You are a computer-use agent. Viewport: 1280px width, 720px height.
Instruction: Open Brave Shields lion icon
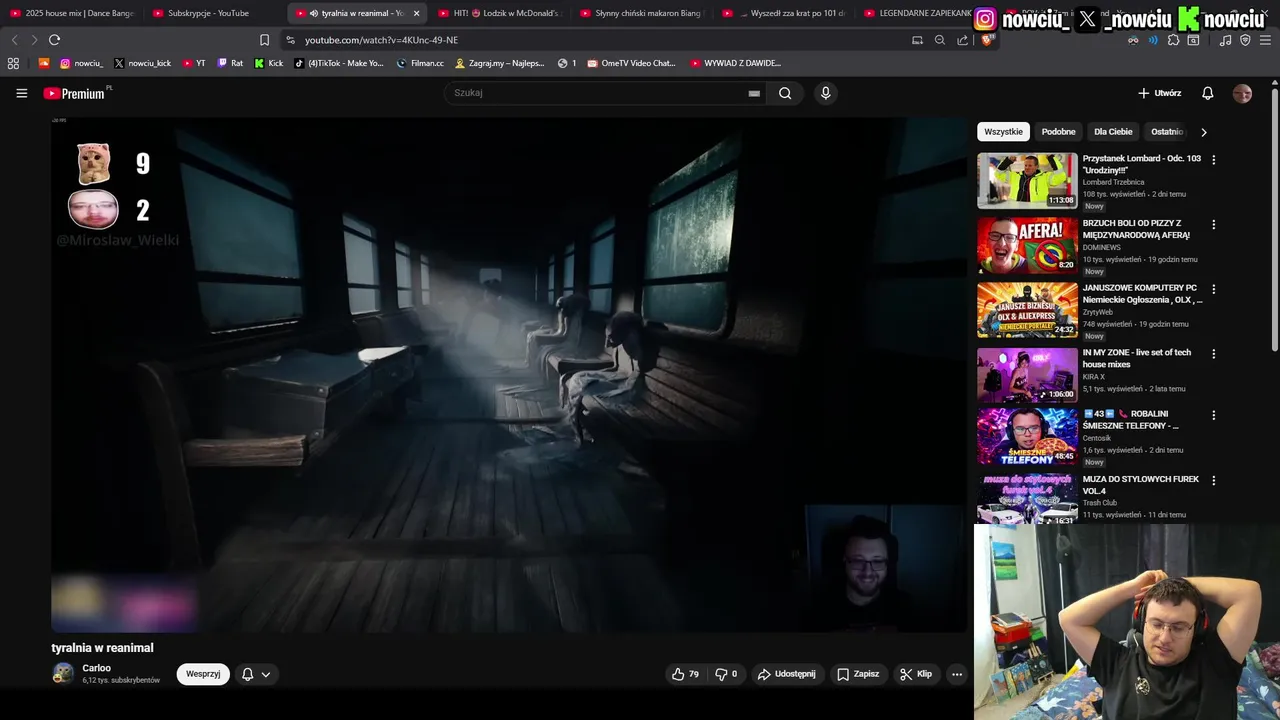(987, 40)
